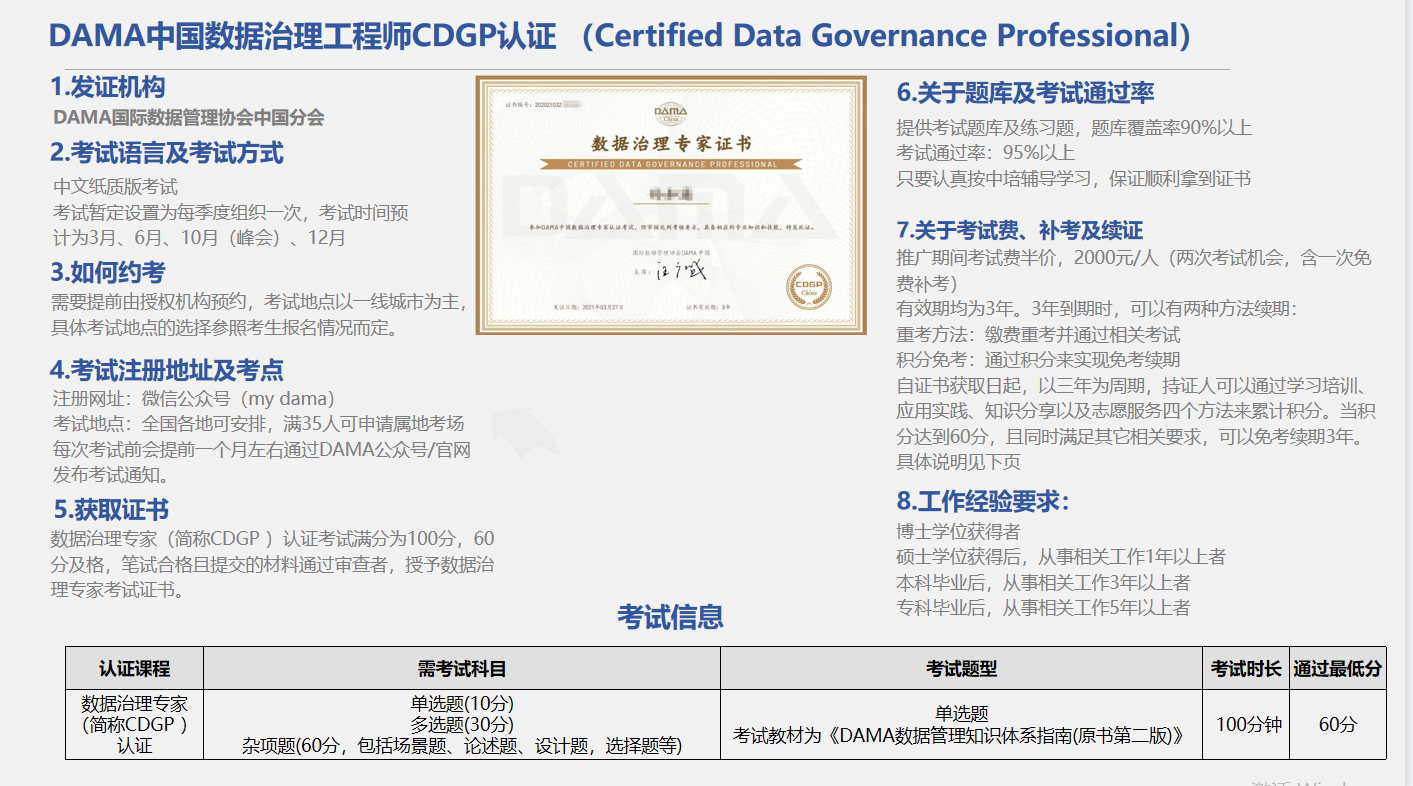Select the line "中文纸质版考试"
1413x786 pixels.
pyautogui.click(x=115, y=187)
